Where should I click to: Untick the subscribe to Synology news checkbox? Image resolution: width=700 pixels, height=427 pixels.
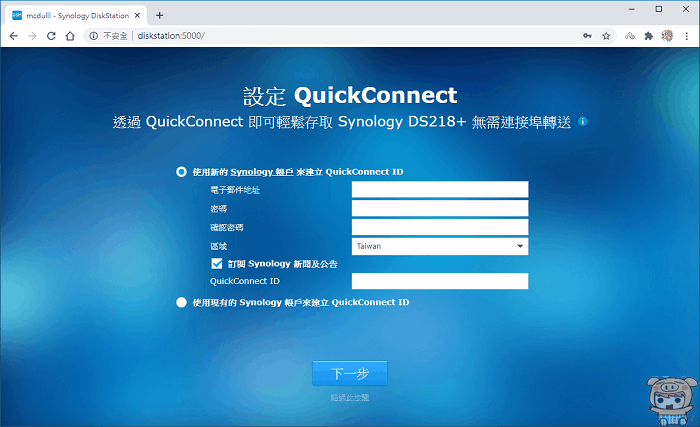(217, 264)
